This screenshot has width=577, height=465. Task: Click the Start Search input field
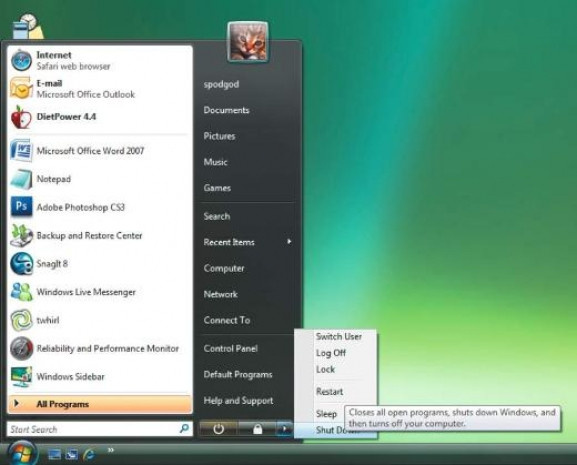tap(100, 429)
